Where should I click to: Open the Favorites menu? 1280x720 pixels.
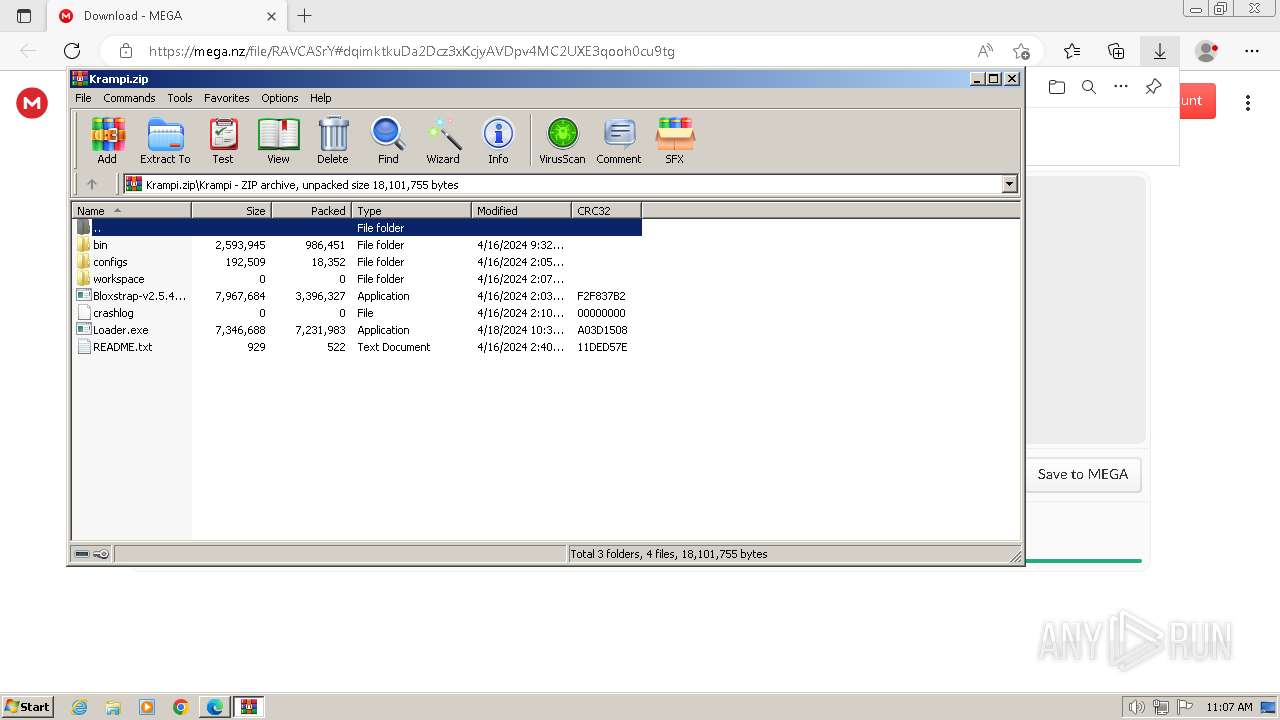pos(227,98)
